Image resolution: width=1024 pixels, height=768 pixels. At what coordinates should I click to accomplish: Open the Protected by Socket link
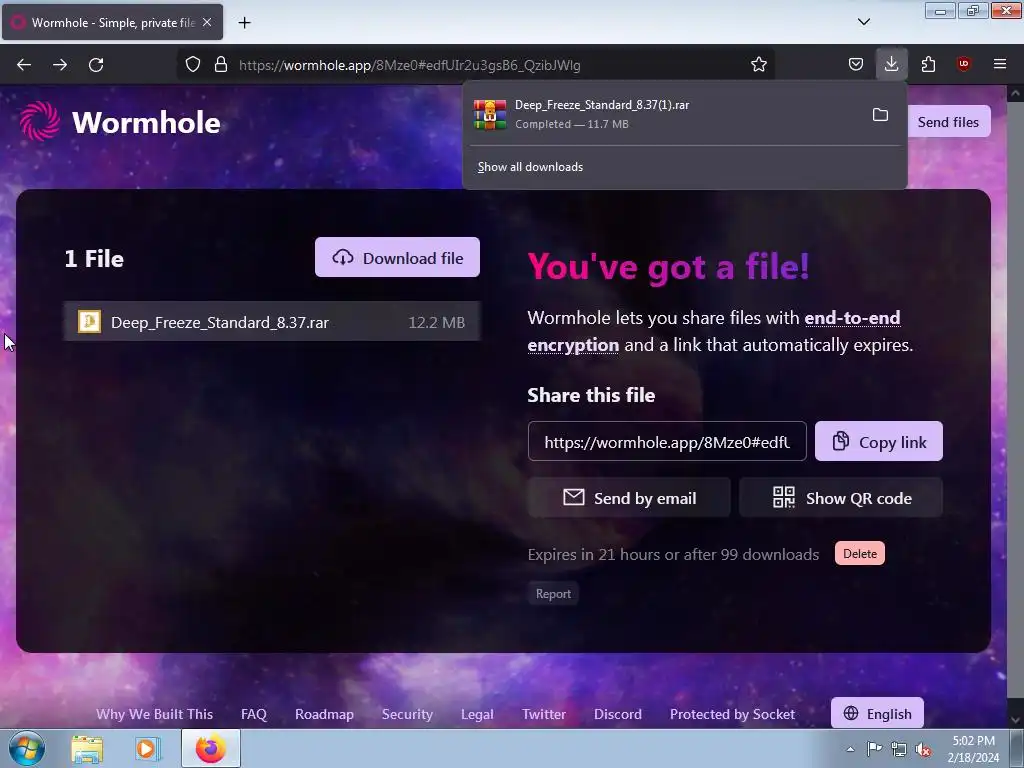point(732,714)
